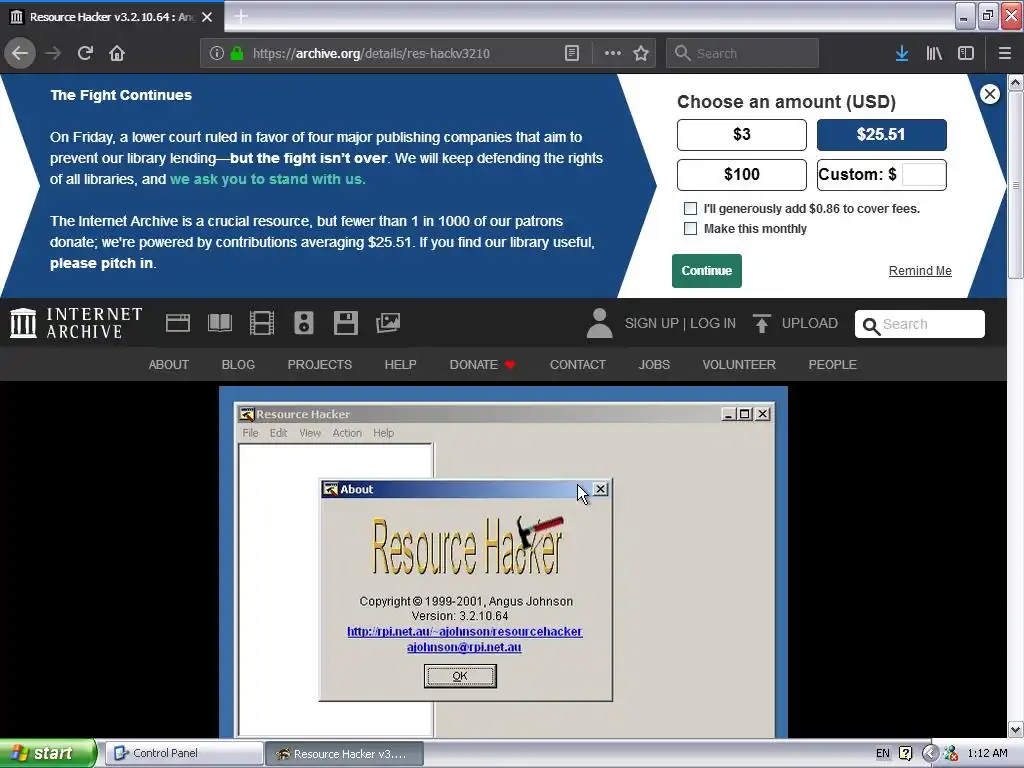Click SIGN UP link
This screenshot has height=768, width=1024.
click(652, 323)
